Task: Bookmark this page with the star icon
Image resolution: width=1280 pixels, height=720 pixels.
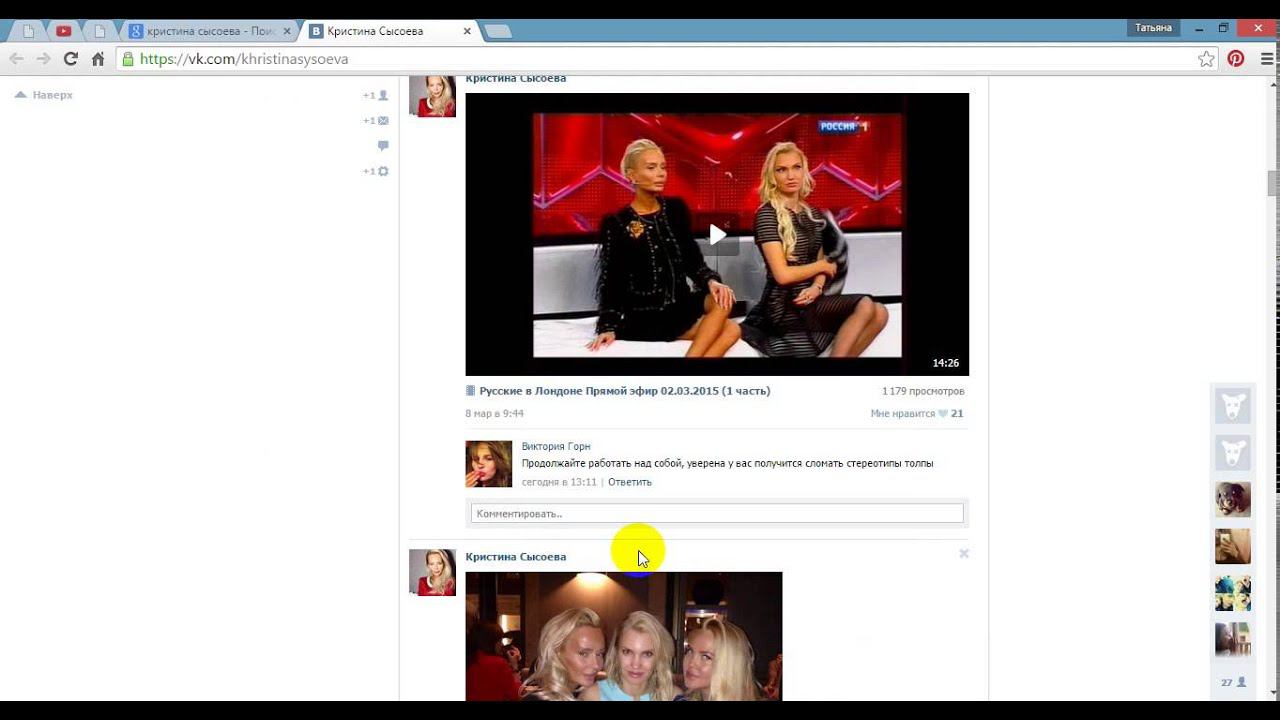Action: pyautogui.click(x=1206, y=59)
